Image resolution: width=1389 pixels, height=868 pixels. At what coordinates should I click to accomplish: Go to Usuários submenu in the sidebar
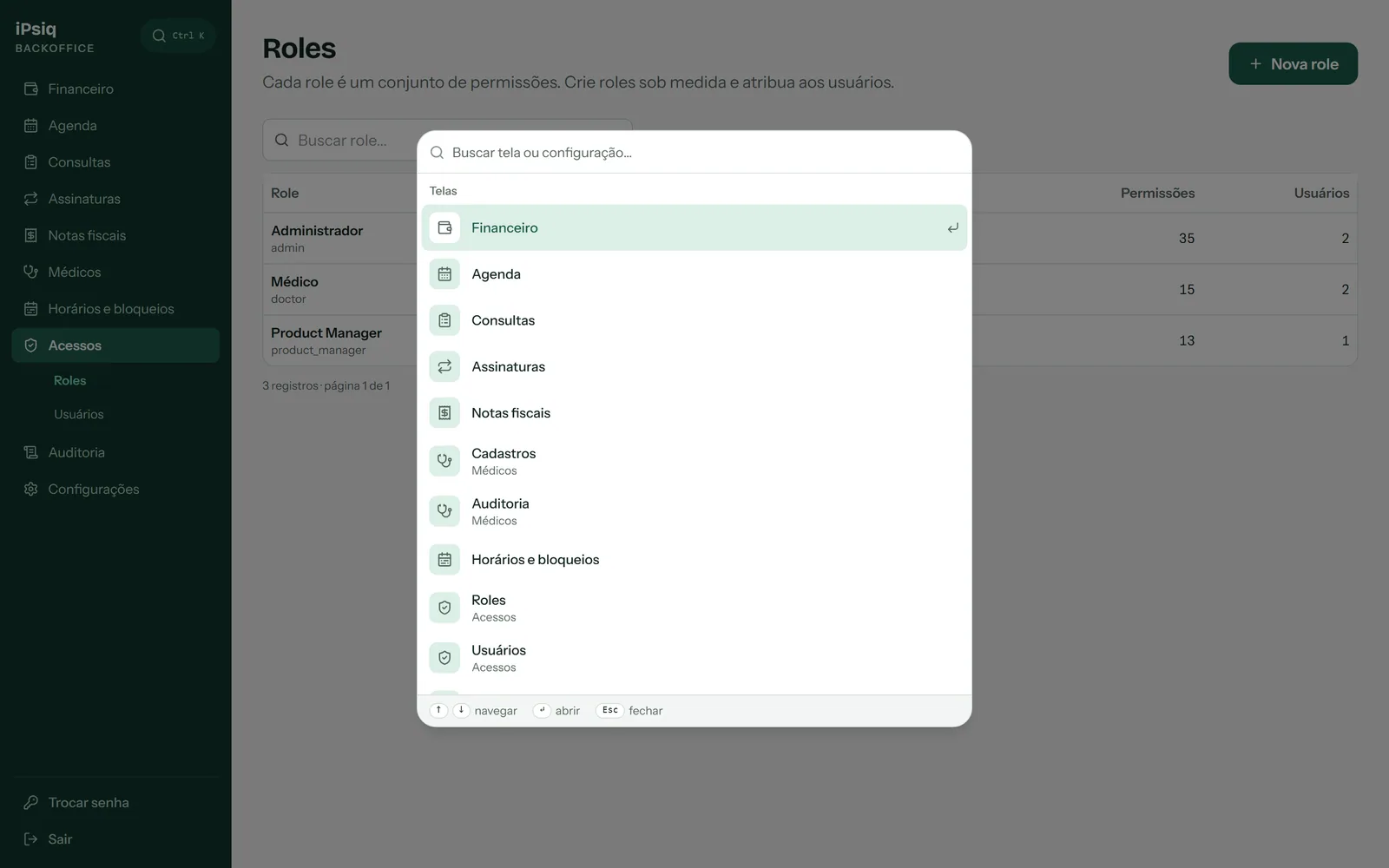pyautogui.click(x=79, y=414)
